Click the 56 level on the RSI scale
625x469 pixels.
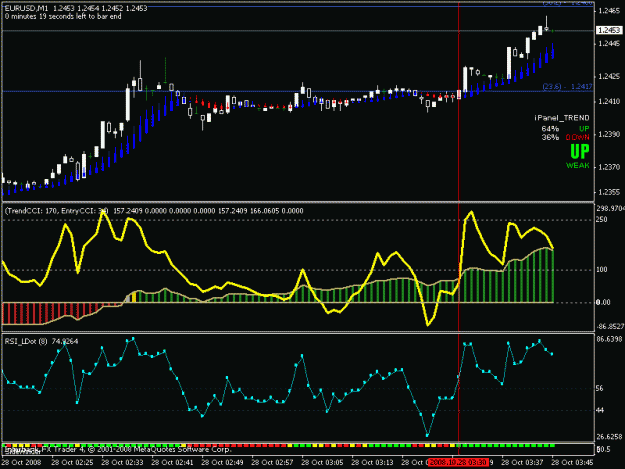tap(599, 389)
